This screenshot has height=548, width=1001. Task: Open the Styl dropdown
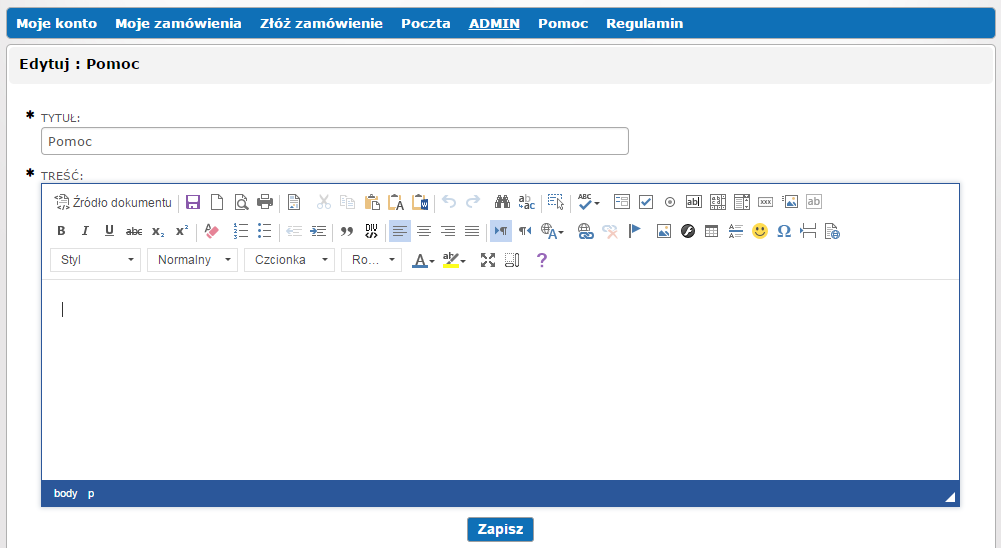(95, 260)
